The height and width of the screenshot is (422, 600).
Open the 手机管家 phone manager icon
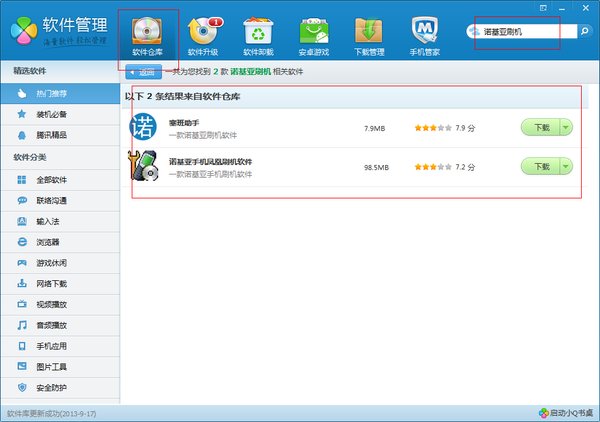pyautogui.click(x=425, y=35)
